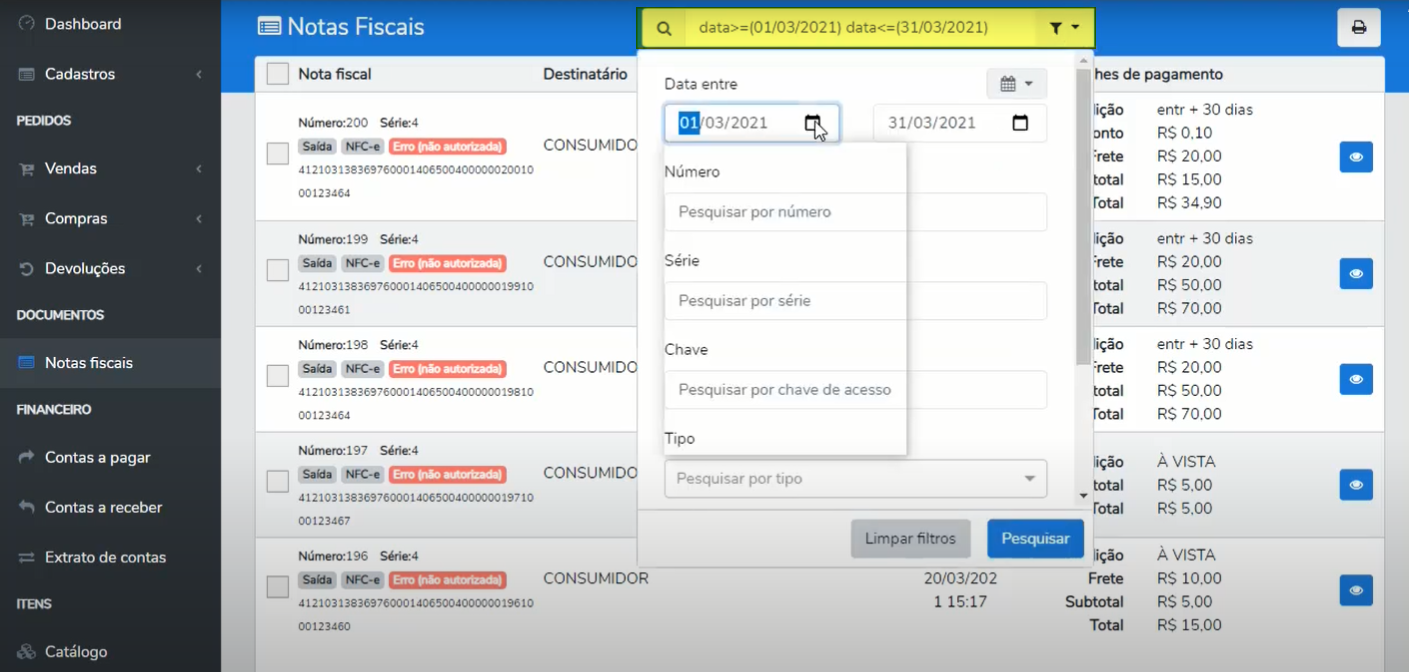Expand the Vendas sidebar menu
Screen dimensions: 1409x672
[110, 169]
